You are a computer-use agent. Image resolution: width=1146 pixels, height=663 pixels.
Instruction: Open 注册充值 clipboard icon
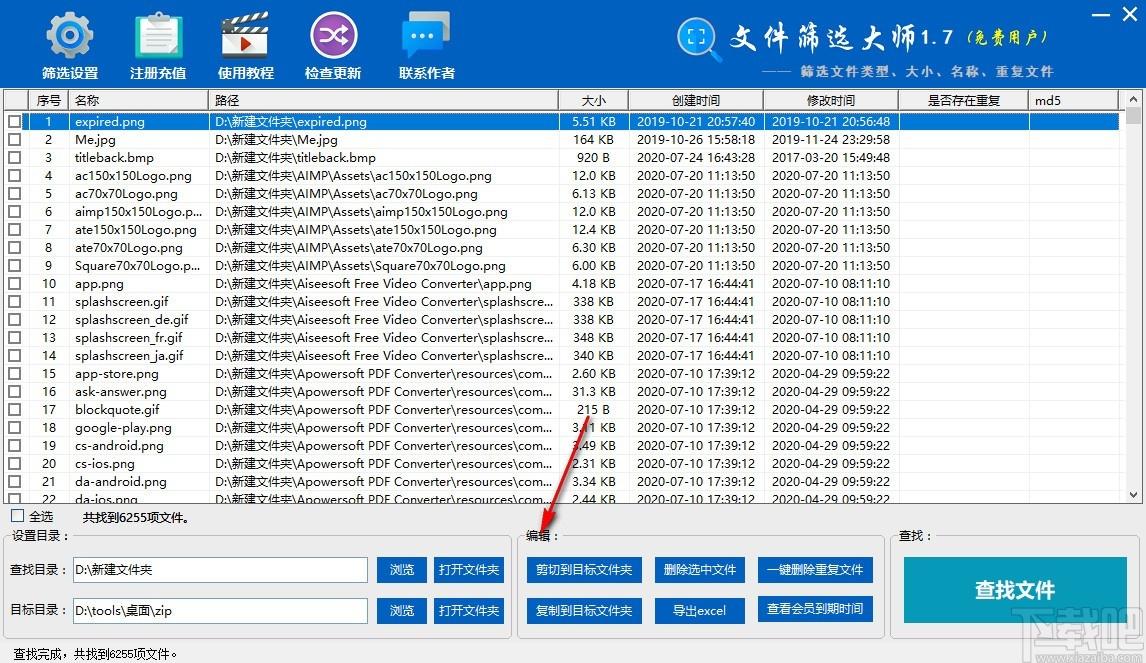click(x=158, y=37)
